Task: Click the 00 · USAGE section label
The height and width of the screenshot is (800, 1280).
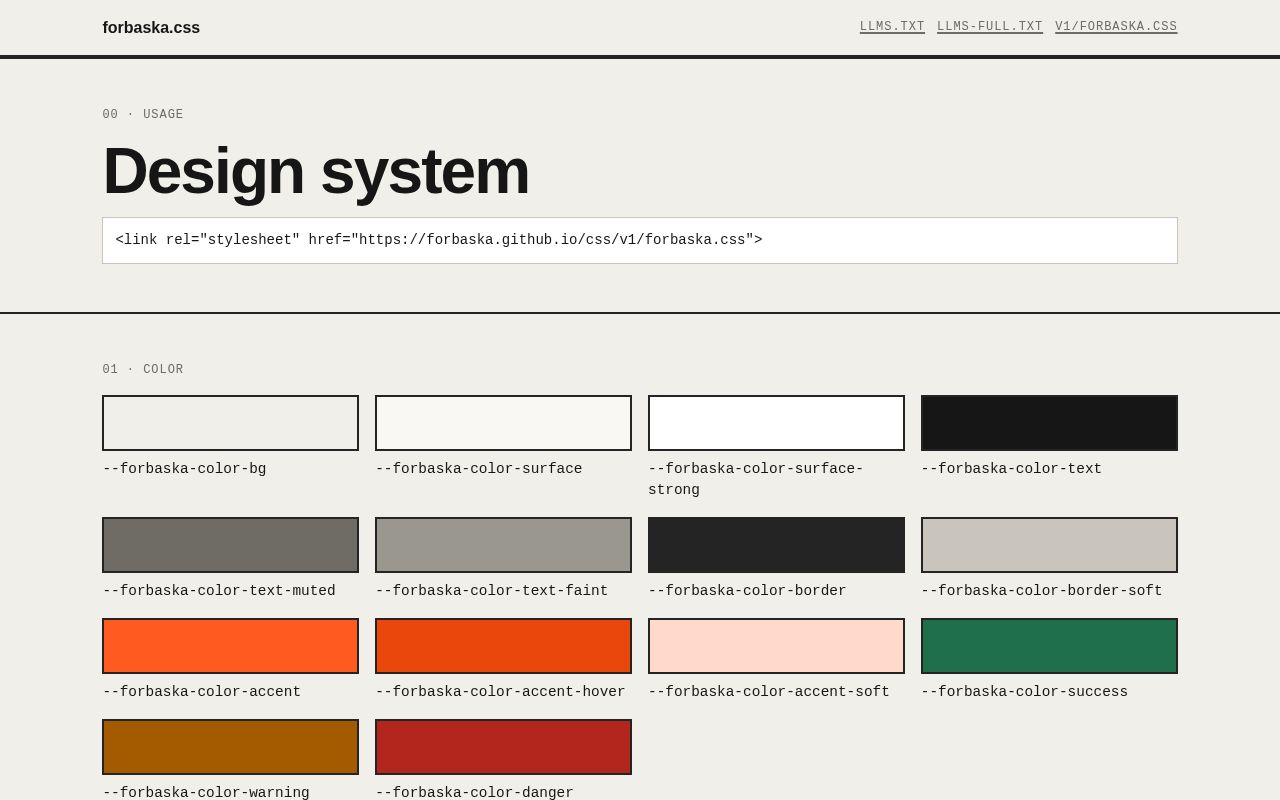Action: coord(143,115)
